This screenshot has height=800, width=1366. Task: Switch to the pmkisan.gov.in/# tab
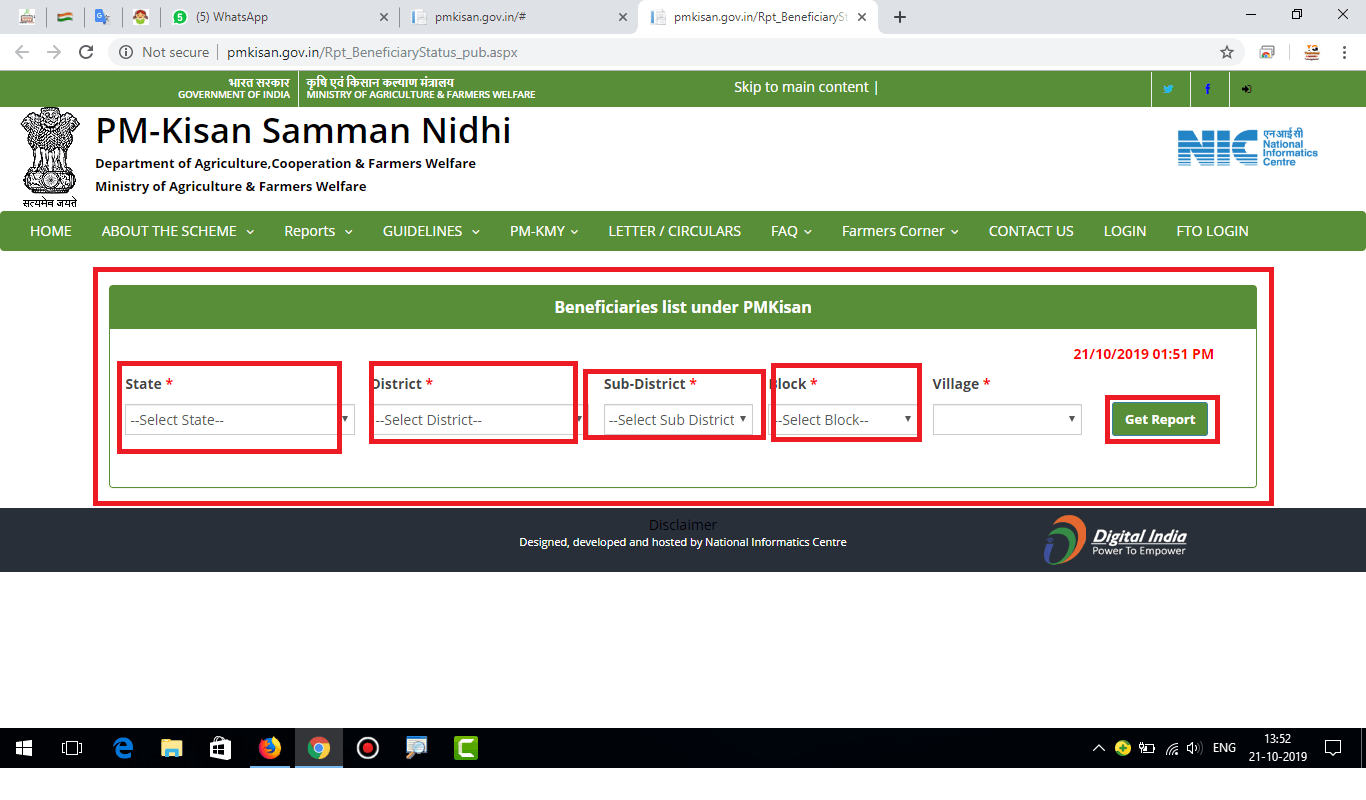(x=519, y=17)
